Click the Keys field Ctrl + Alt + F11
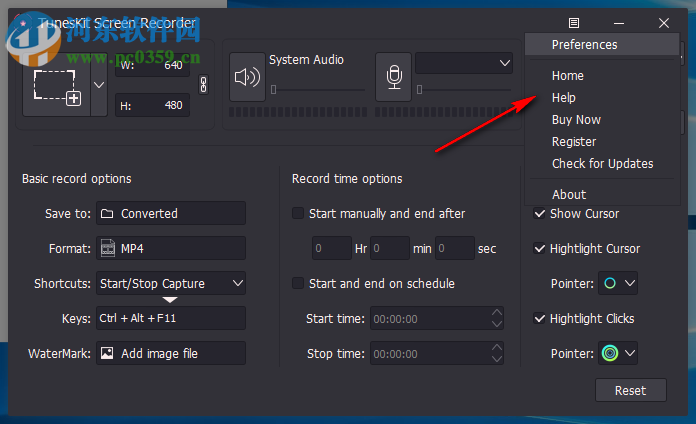 click(171, 318)
